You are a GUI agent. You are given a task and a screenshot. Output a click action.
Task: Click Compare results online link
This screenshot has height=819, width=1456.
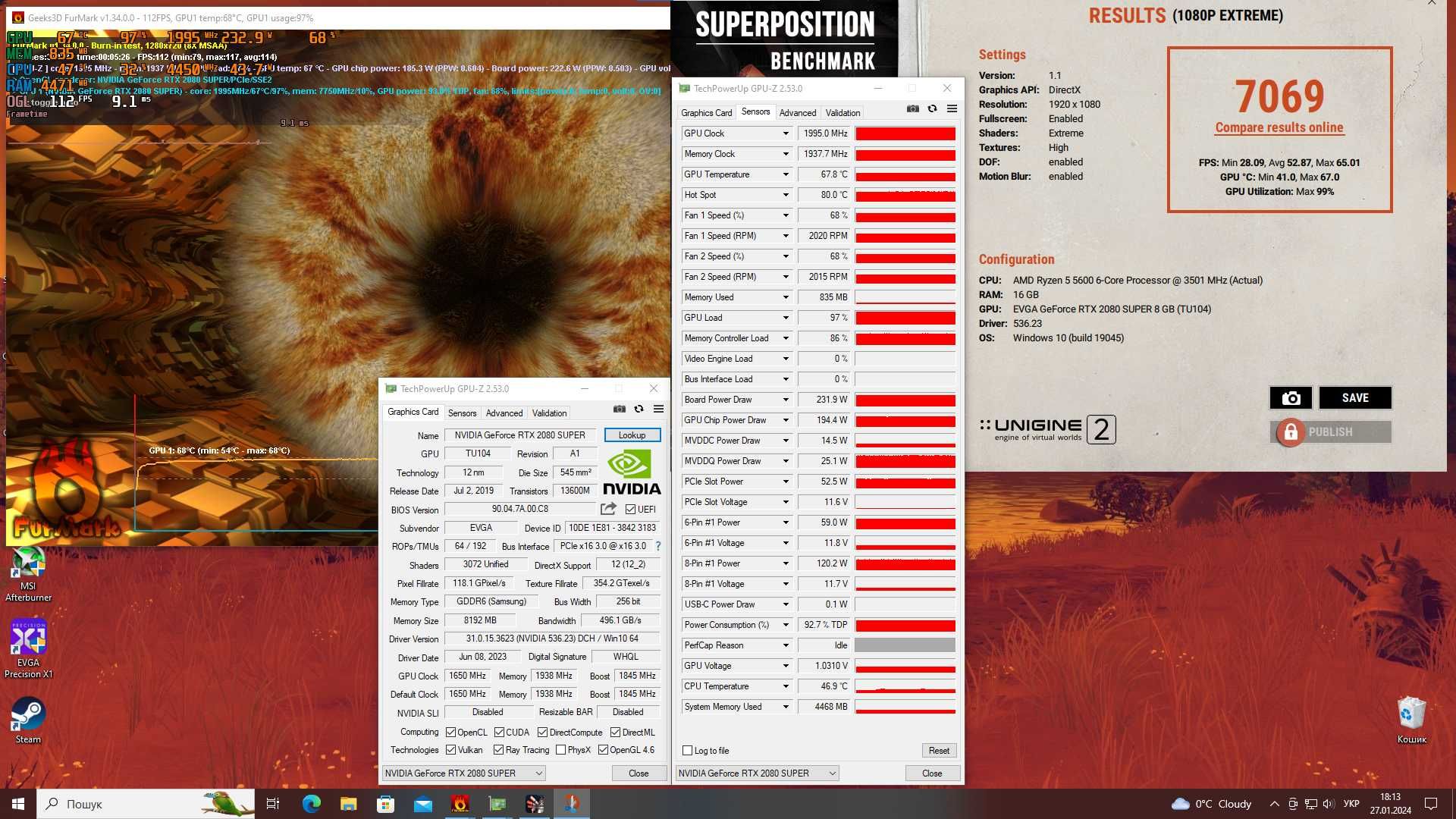(1280, 127)
